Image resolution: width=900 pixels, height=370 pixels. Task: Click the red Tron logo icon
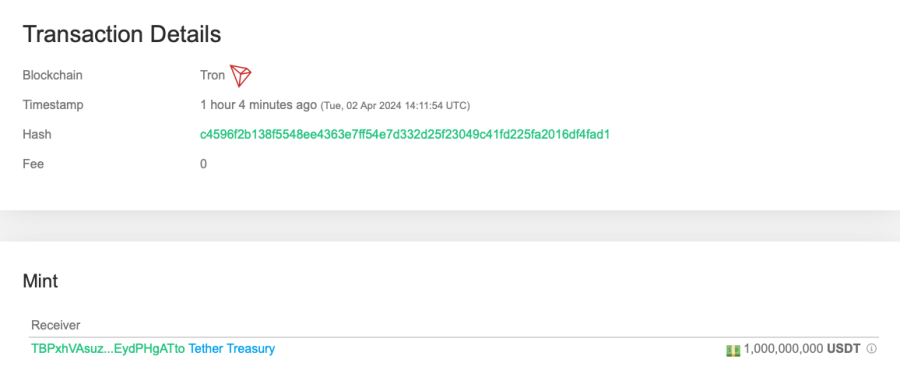tap(240, 76)
